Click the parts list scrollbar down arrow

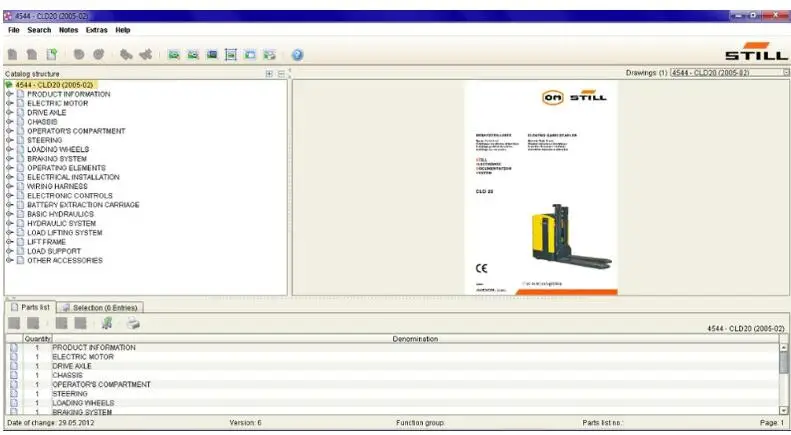(x=783, y=411)
